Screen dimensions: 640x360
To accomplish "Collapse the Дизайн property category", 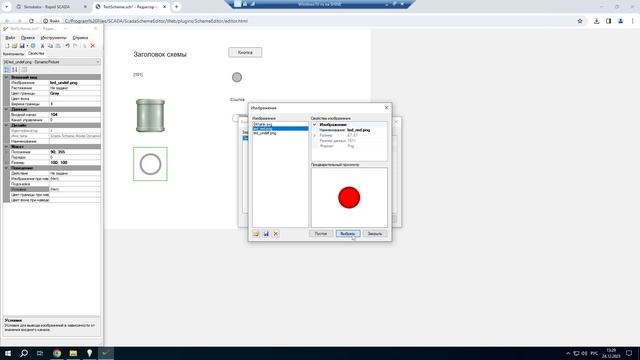I will point(6,125).
